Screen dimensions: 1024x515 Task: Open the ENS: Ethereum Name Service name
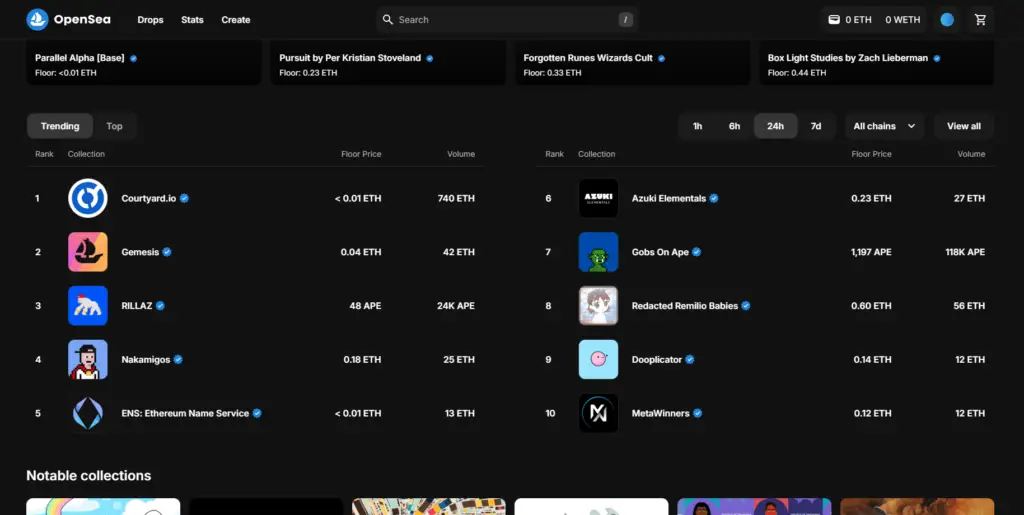(185, 413)
